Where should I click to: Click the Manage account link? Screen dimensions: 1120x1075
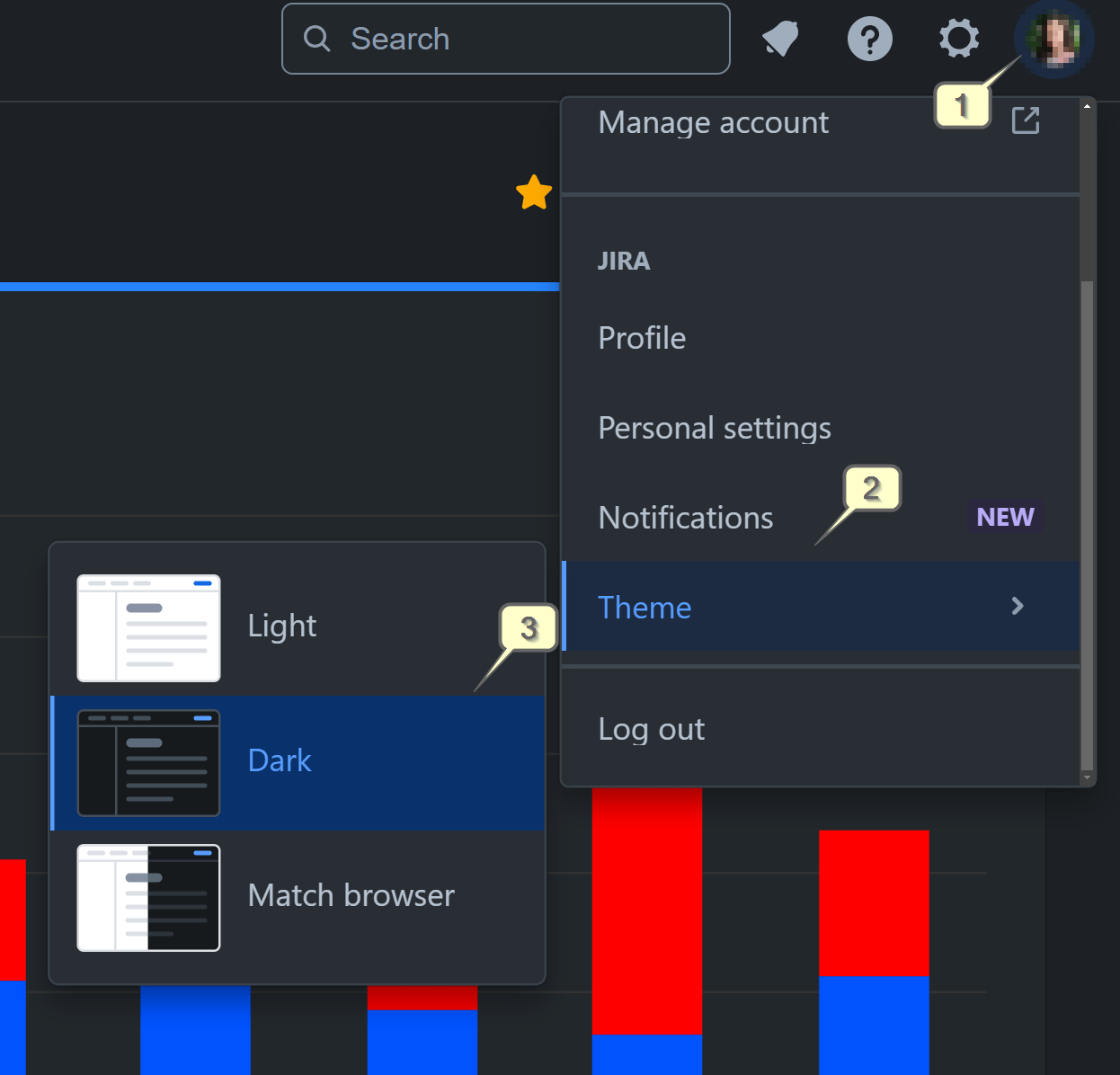pyautogui.click(x=713, y=122)
